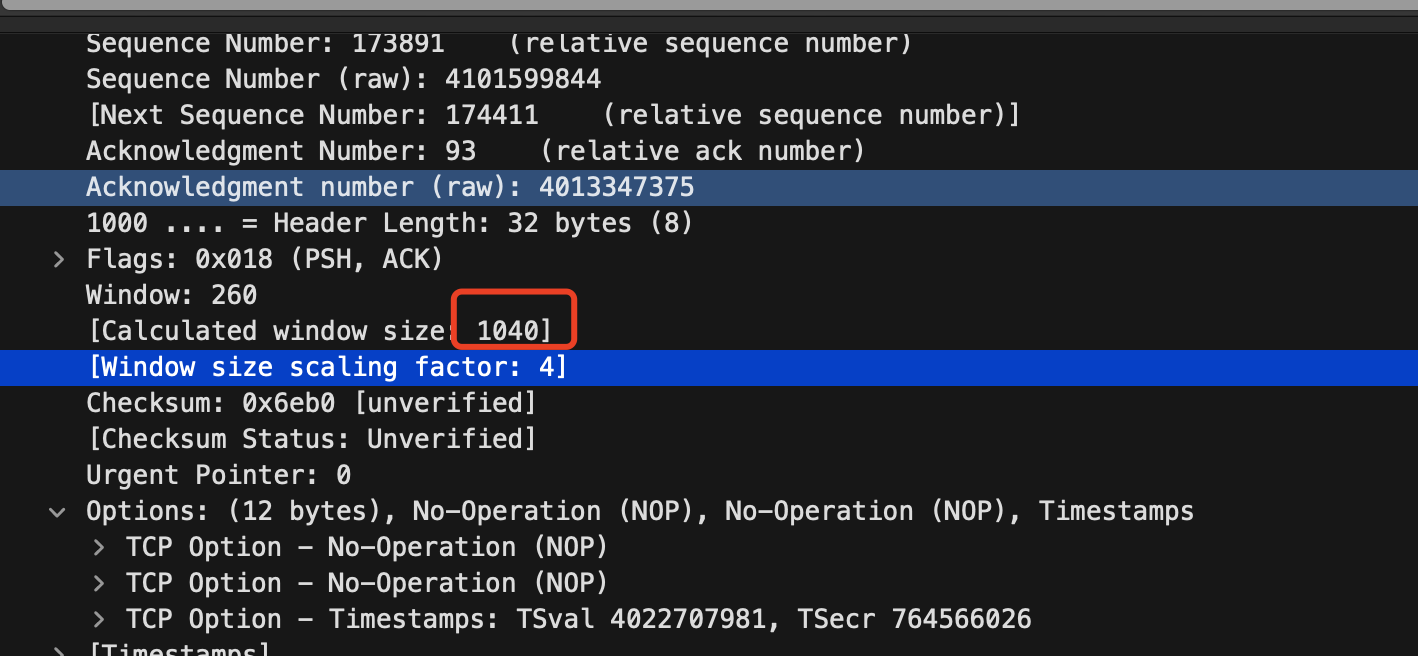Click the Urgent Pointer: 0 row
Image resolution: width=1418 pixels, height=656 pixels.
pos(218,475)
